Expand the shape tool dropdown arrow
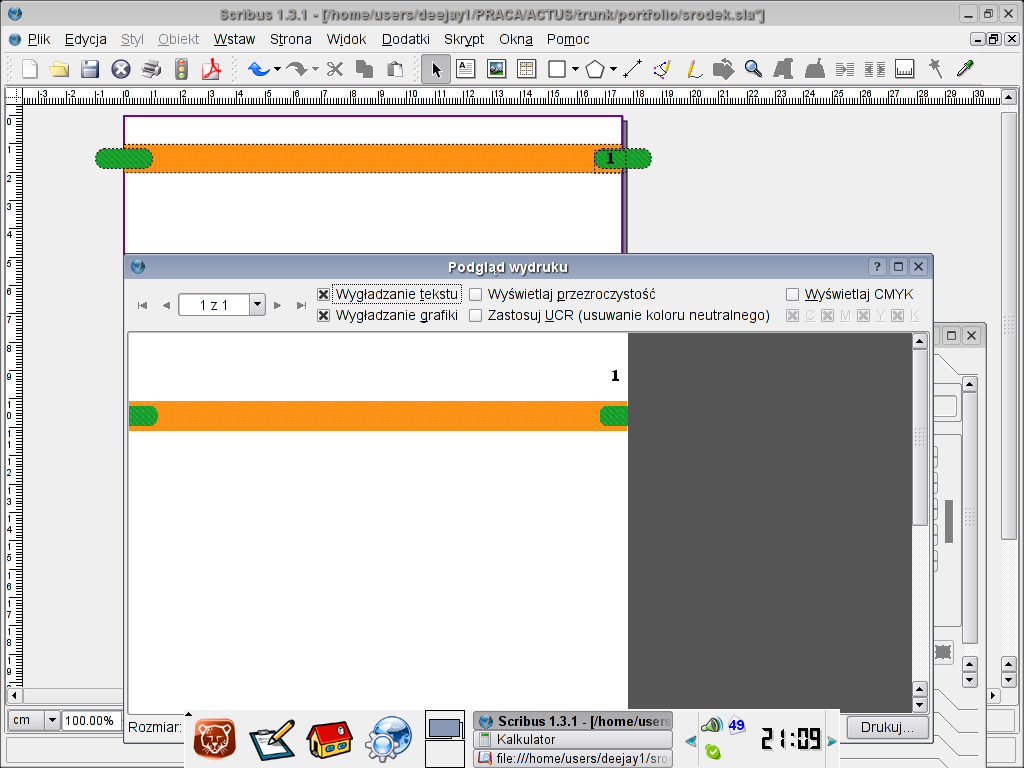Screen dimensions: 1024x768 [x=575, y=69]
